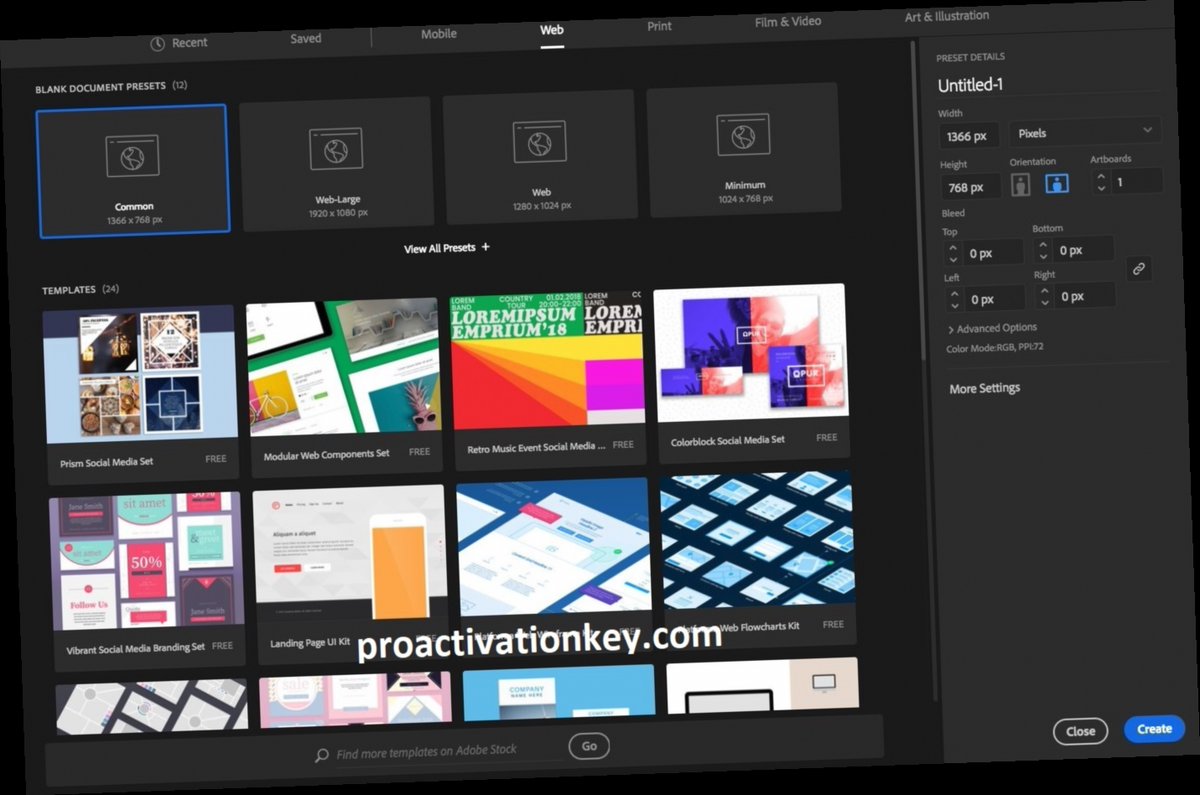Screen dimensions: 1200x795
Task: Switch to the Print tab
Action: 659,26
